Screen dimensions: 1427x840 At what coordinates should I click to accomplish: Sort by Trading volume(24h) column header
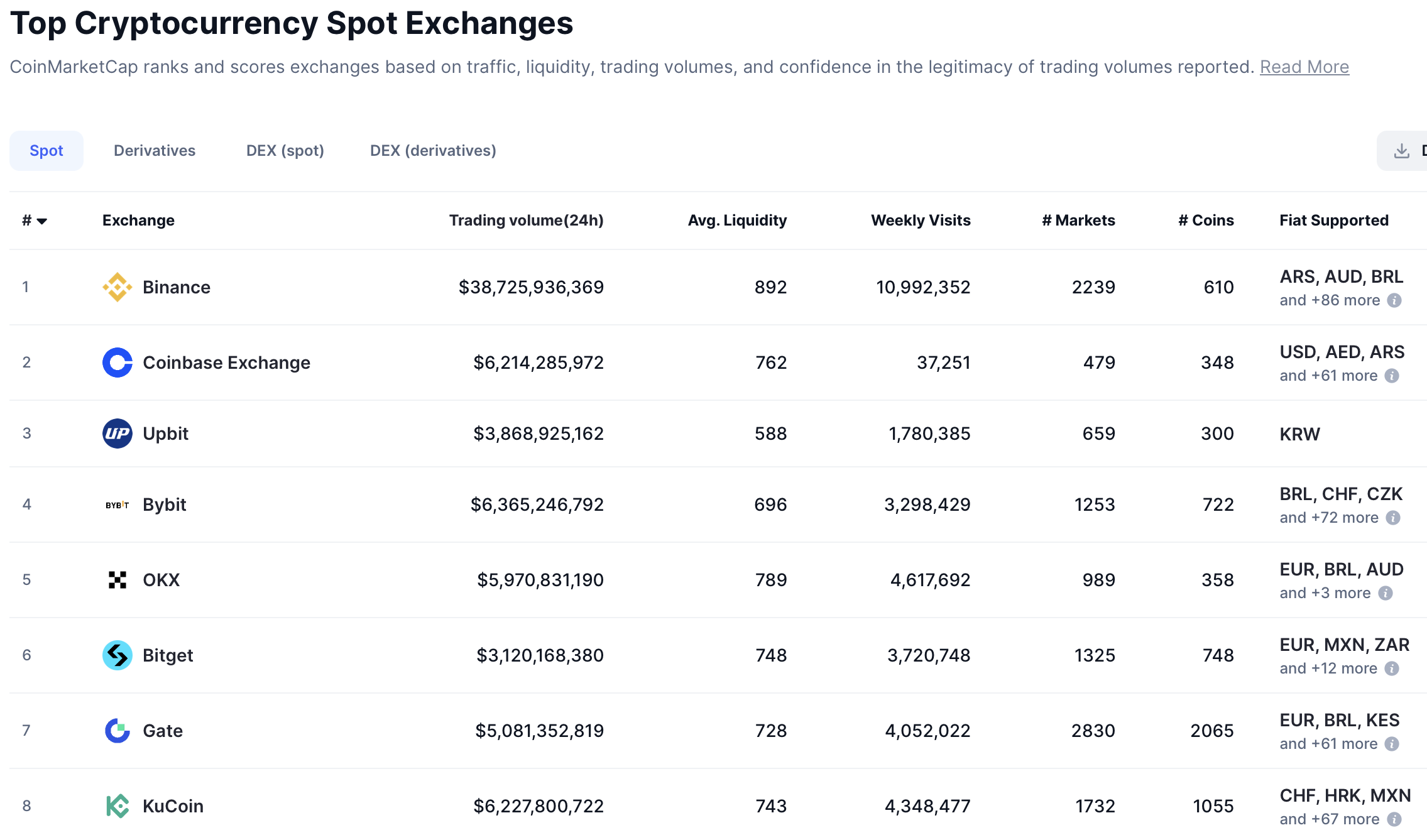pyautogui.click(x=526, y=220)
